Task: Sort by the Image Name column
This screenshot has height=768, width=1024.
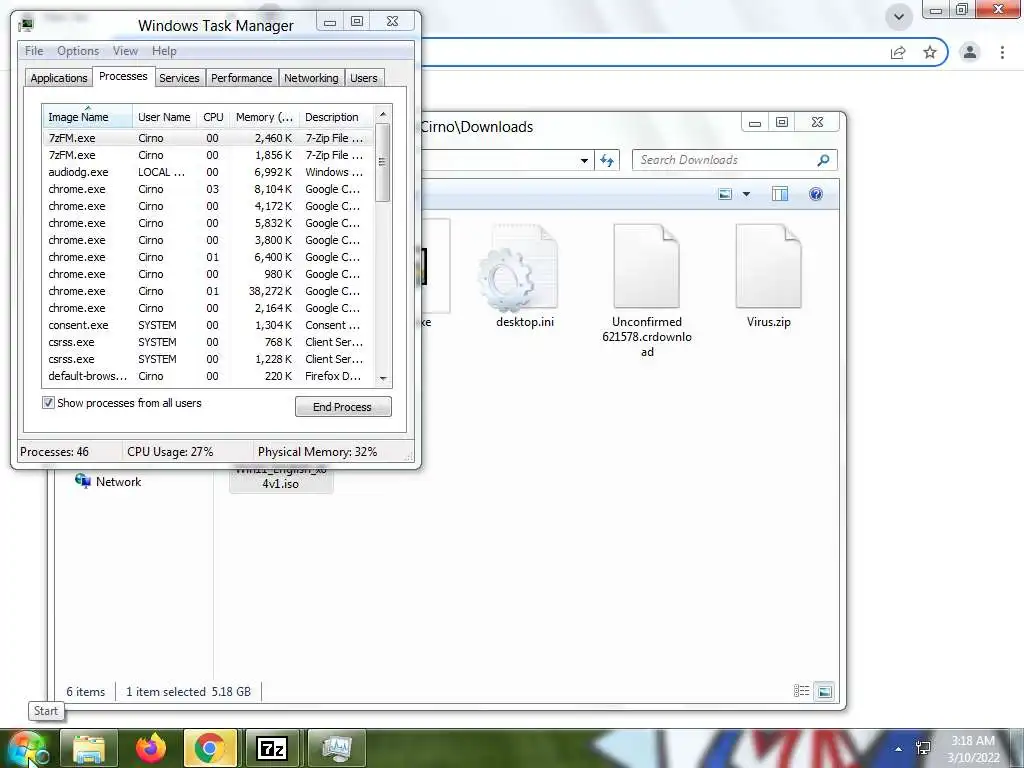Action: click(x=87, y=117)
